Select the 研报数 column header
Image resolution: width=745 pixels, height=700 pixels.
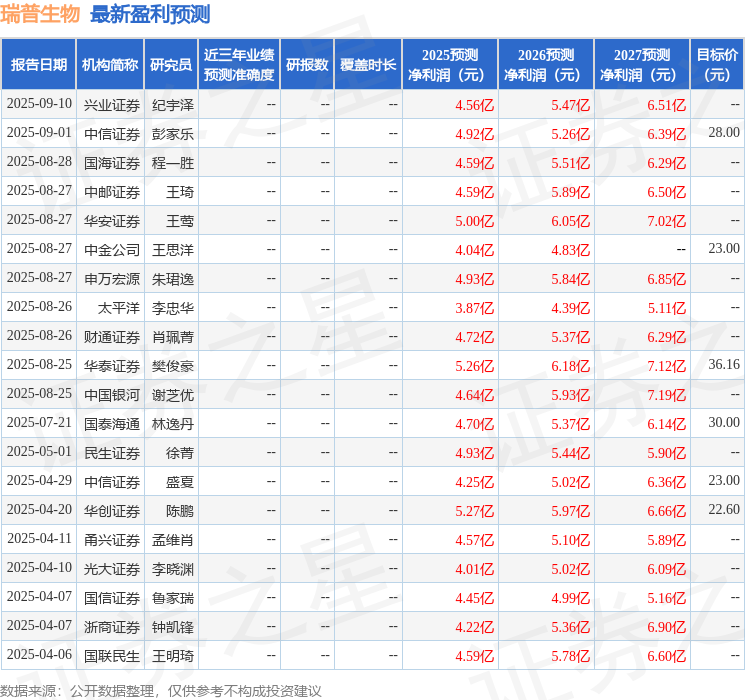pos(307,65)
